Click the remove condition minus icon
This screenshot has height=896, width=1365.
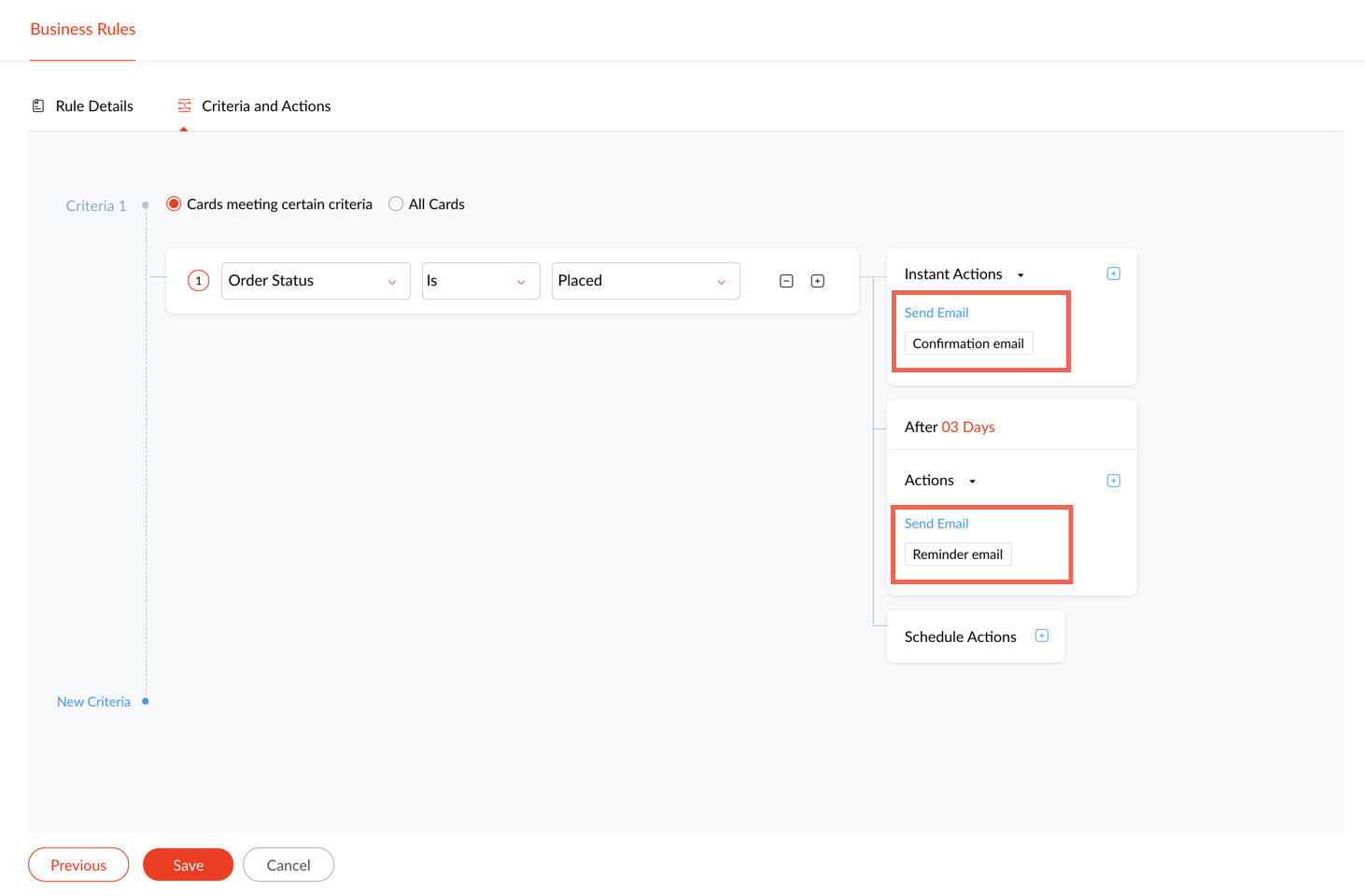[786, 281]
